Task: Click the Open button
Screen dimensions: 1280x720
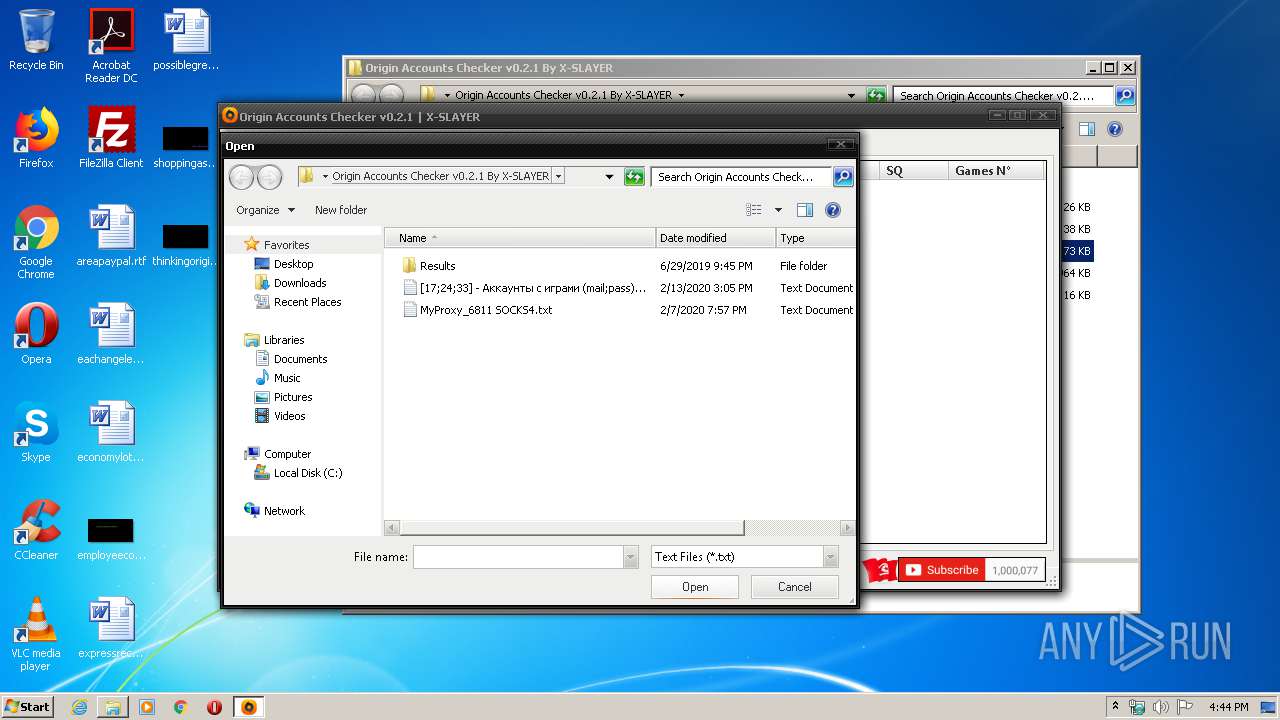Action: pyautogui.click(x=695, y=587)
